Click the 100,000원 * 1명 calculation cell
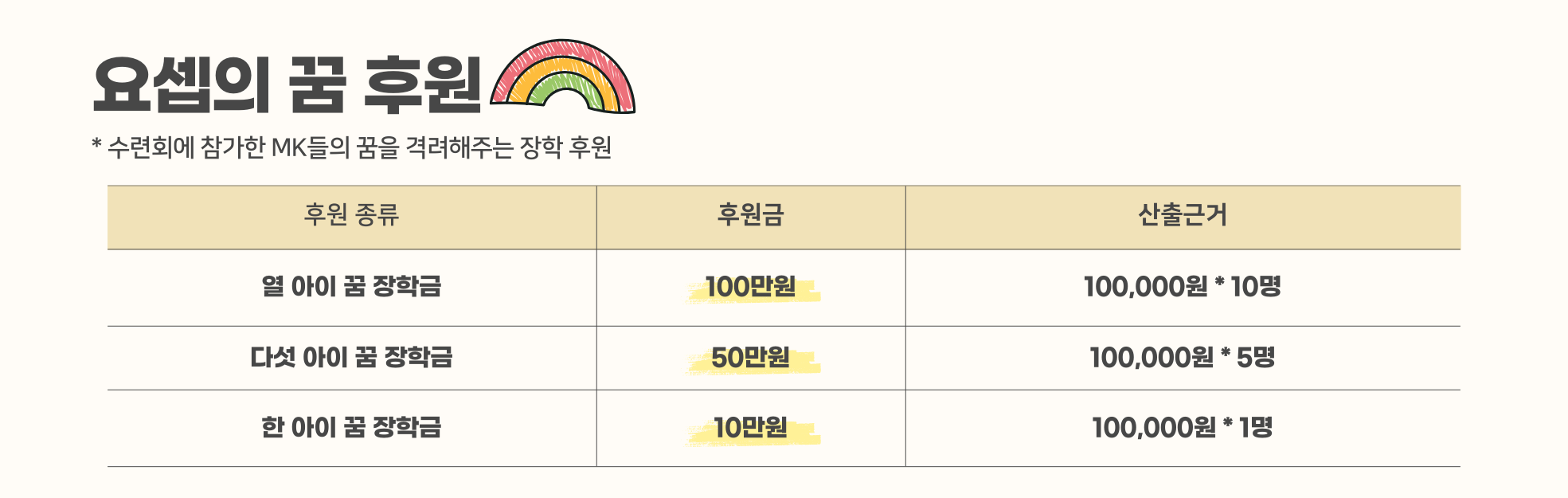Screen dimensions: 1568x498 (1183, 428)
